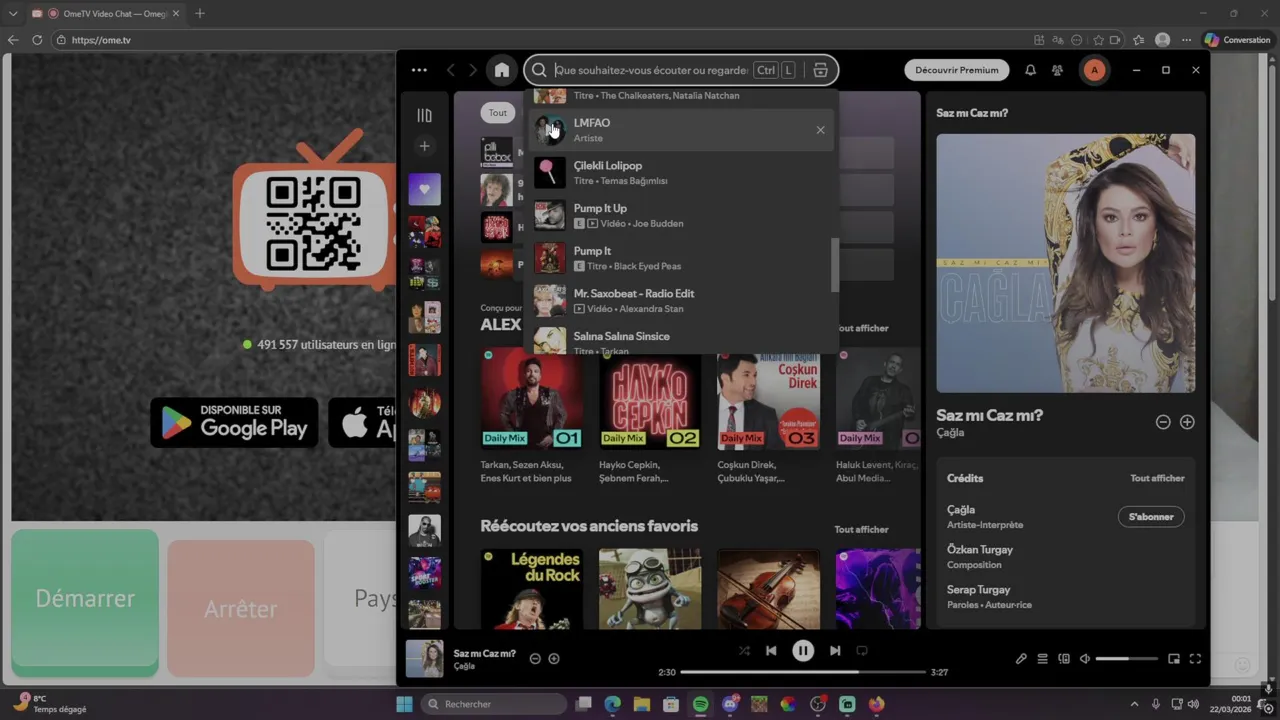This screenshot has height=720, width=1280.
Task: Click S'abonner next to Çağla
Action: pos(1151,517)
